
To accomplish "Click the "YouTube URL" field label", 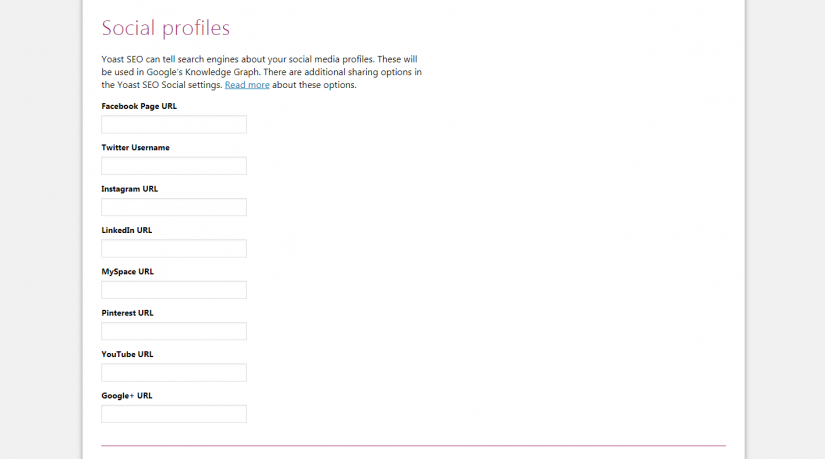I will click(128, 354).
